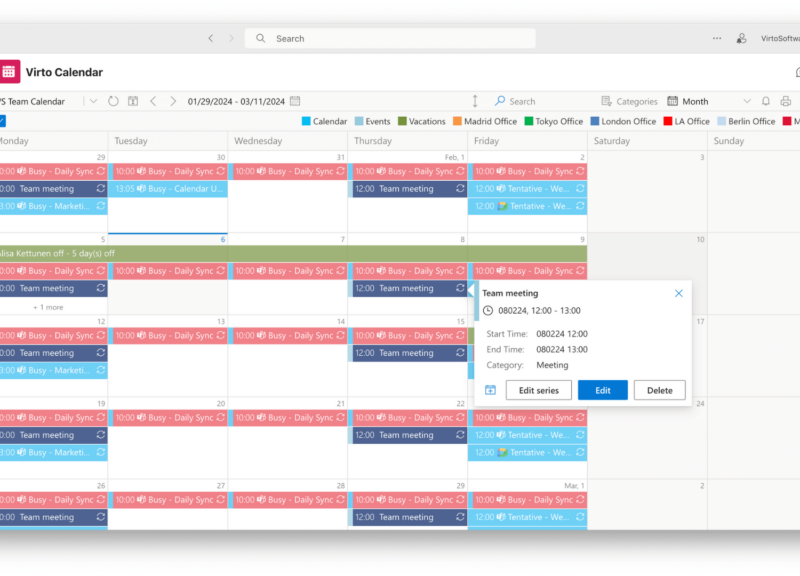800x576 pixels.
Task: Select day number 6 on Tuesday
Action: [x=223, y=239]
